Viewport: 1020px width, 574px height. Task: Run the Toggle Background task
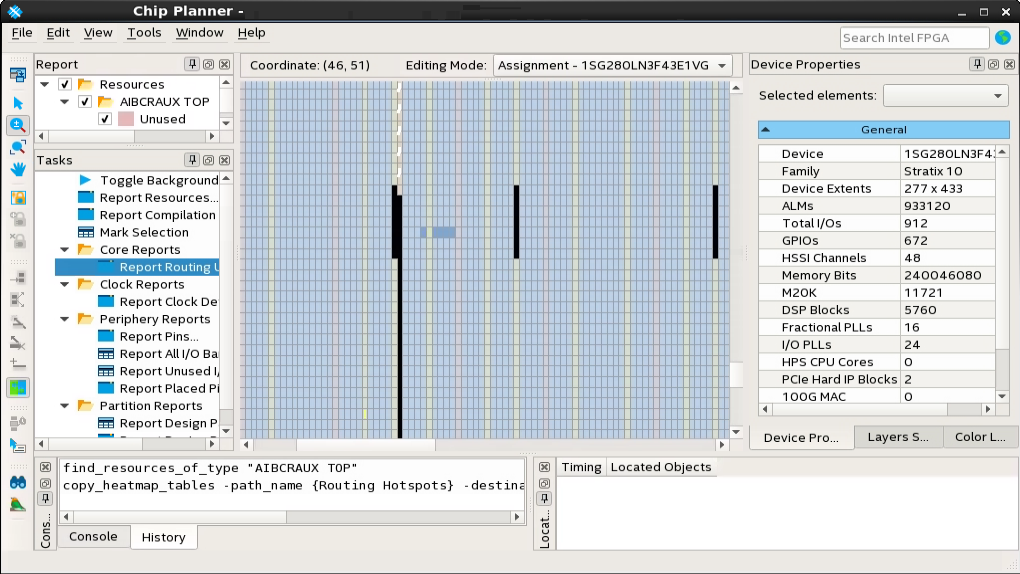tap(159, 180)
